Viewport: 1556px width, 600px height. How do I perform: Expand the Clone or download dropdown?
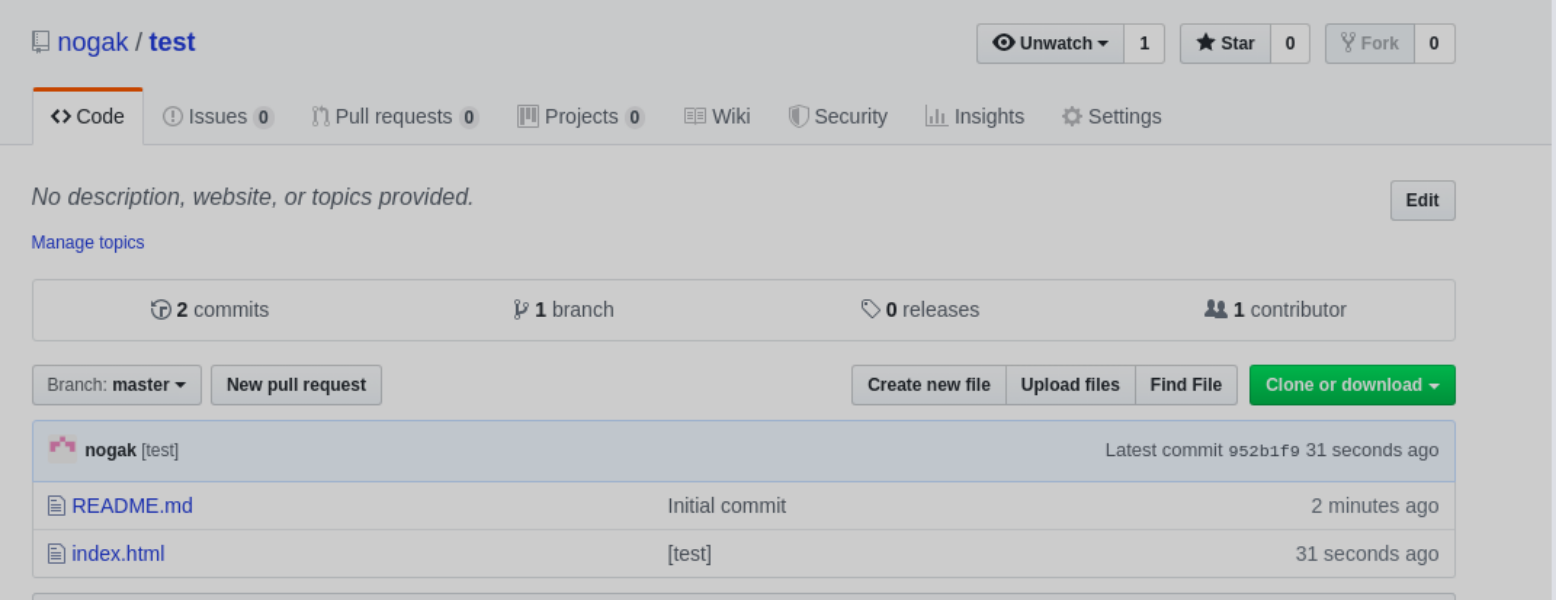(1352, 385)
